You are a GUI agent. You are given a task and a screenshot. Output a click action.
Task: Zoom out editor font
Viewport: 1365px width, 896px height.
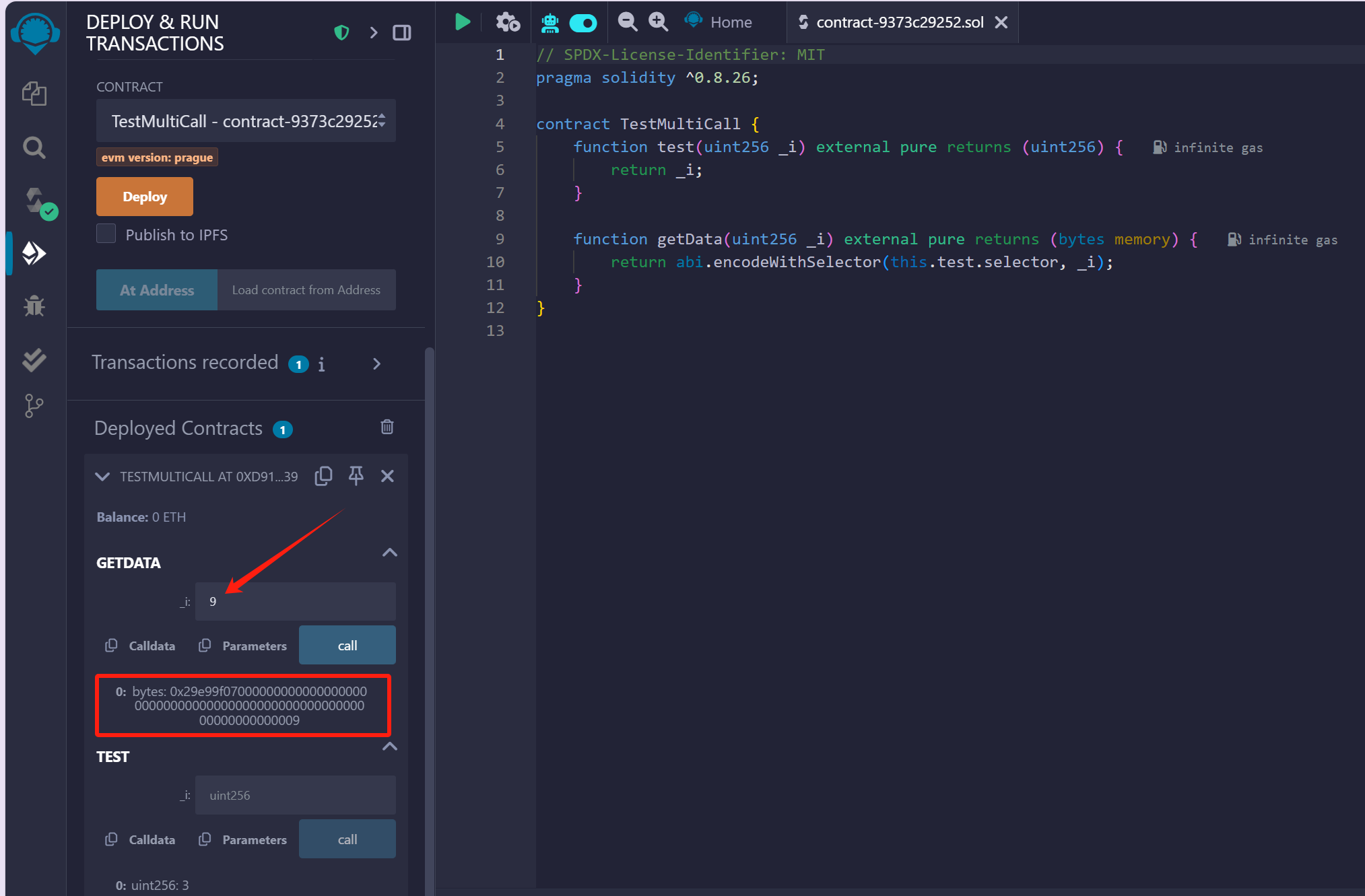point(628,22)
